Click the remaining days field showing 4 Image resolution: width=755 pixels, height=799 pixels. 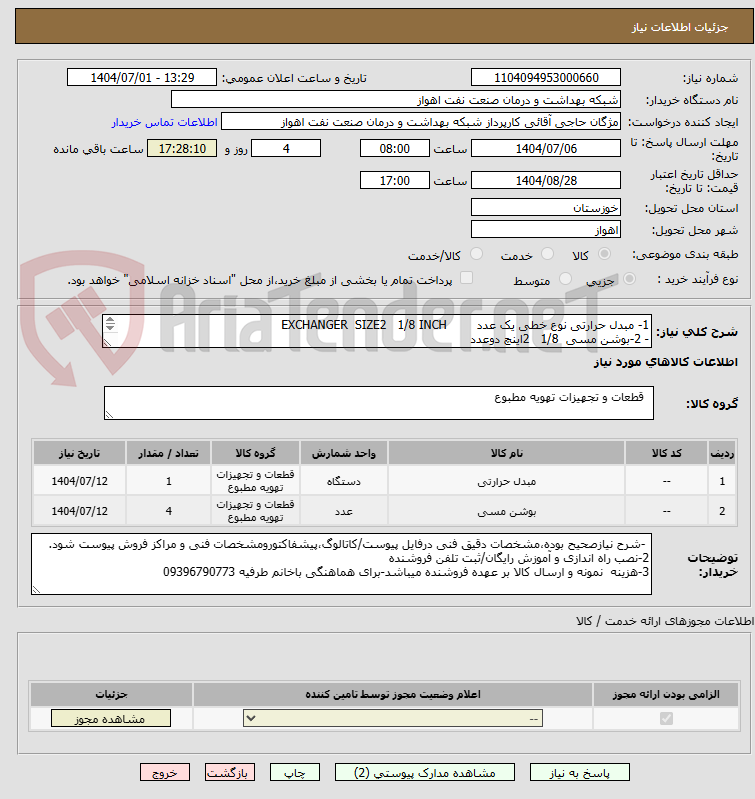point(286,148)
